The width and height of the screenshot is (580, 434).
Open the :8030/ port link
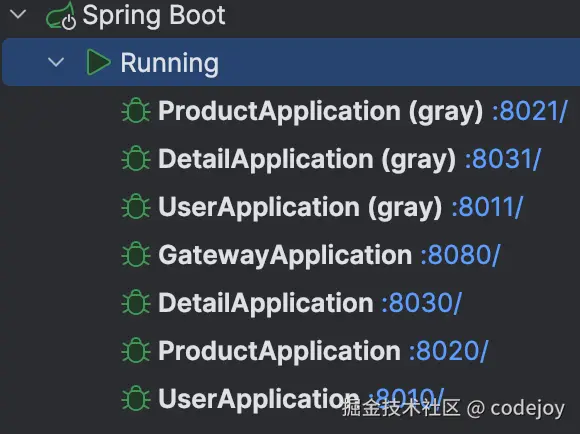pyautogui.click(x=422, y=303)
